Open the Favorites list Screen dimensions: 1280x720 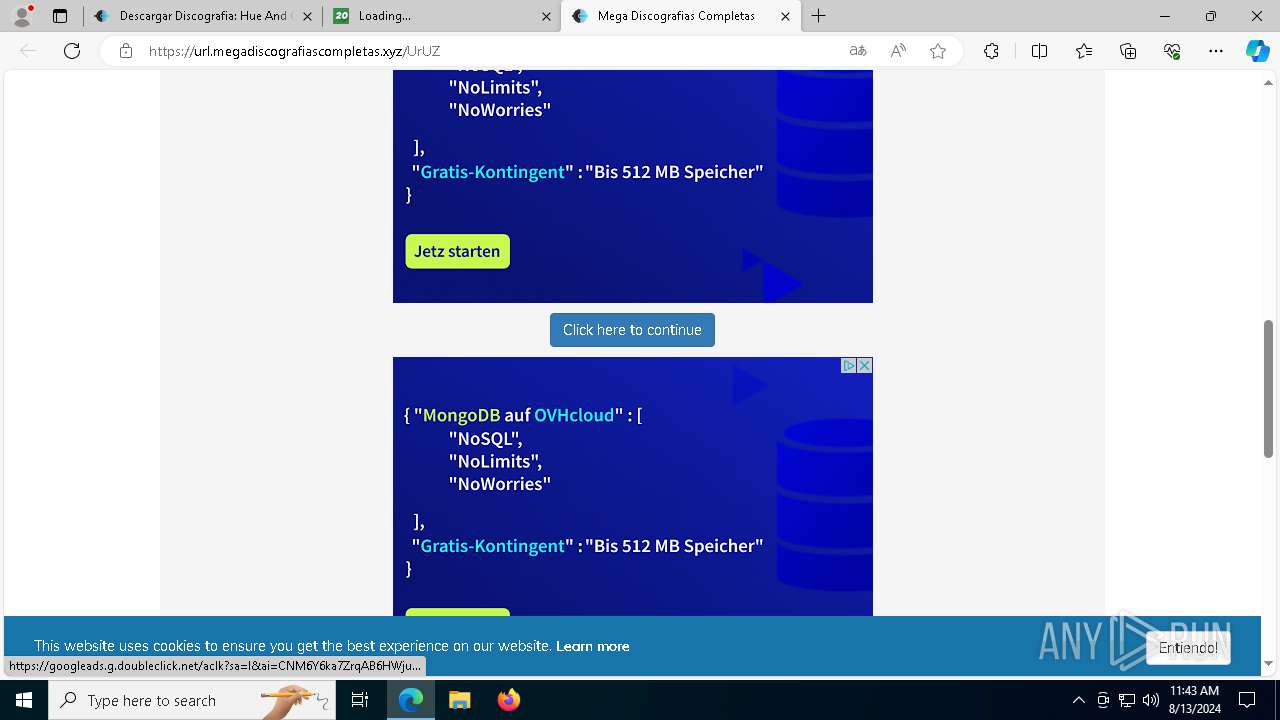[1084, 51]
